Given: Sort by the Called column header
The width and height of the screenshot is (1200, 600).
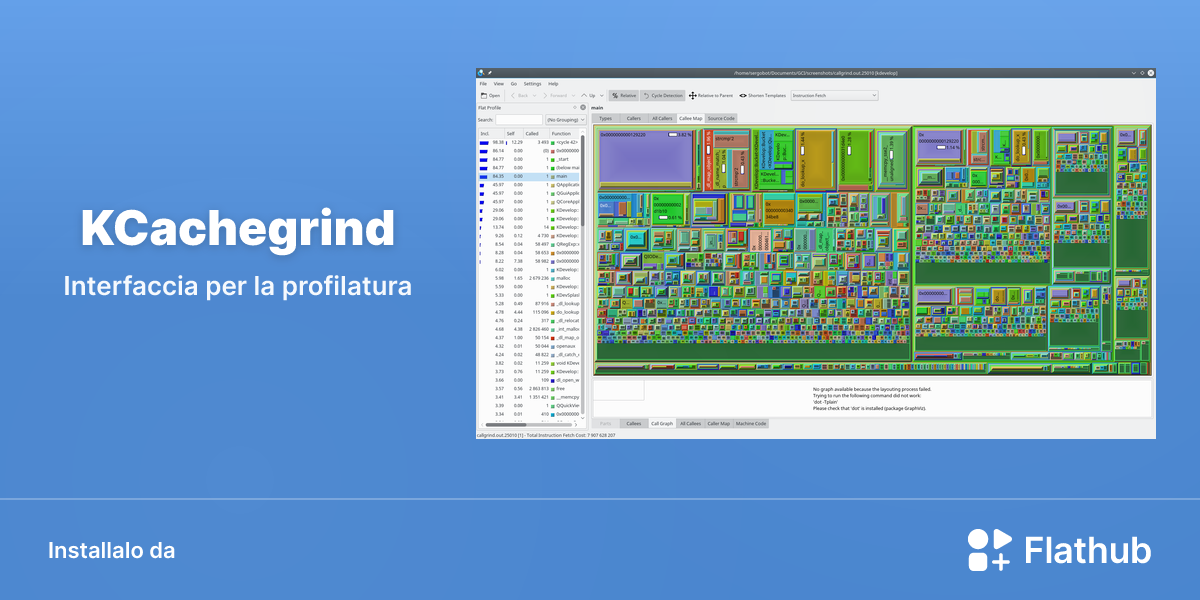Looking at the screenshot, I should coord(536,134).
